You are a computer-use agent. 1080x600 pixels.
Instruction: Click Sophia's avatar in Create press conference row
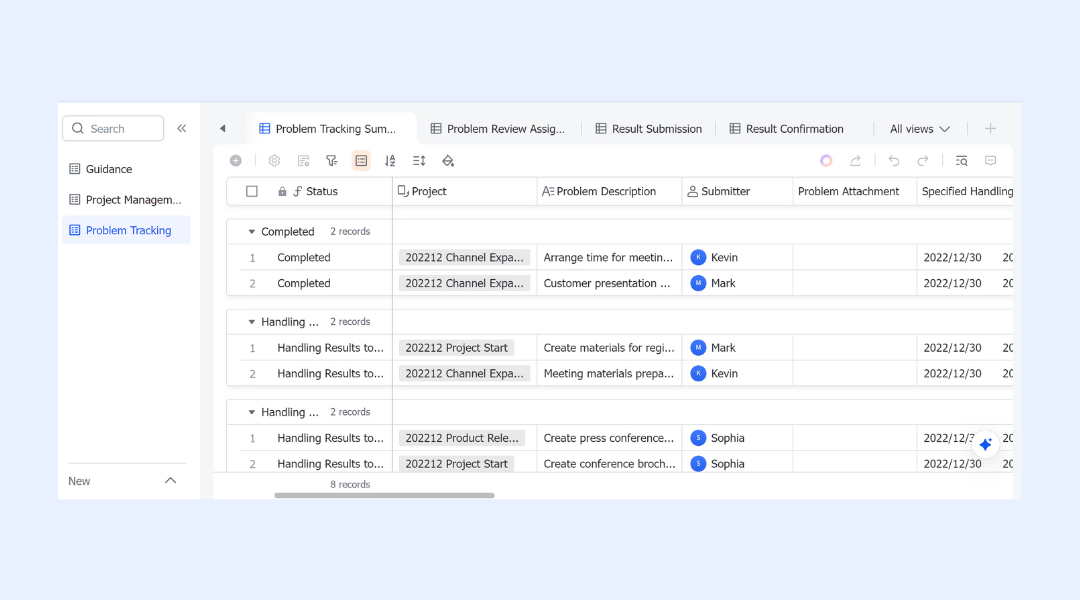point(698,438)
